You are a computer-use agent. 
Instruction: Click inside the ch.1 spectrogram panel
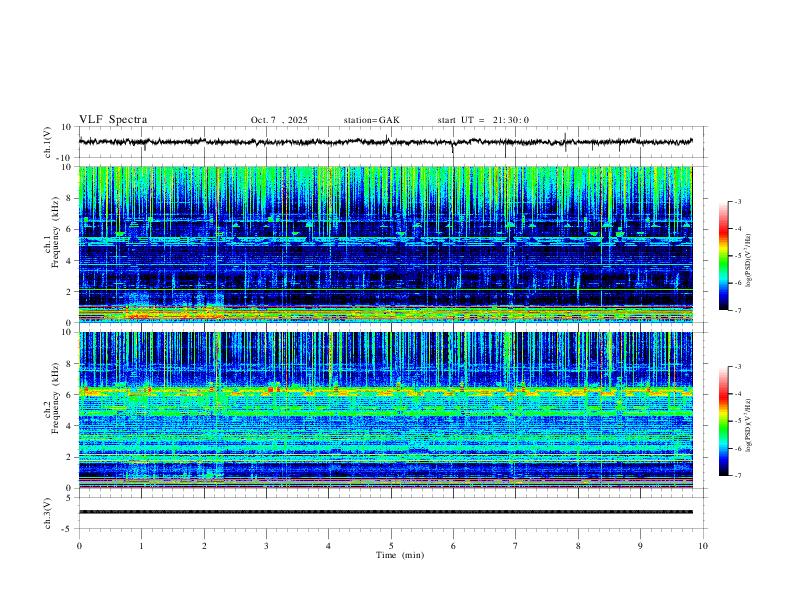(x=385, y=244)
